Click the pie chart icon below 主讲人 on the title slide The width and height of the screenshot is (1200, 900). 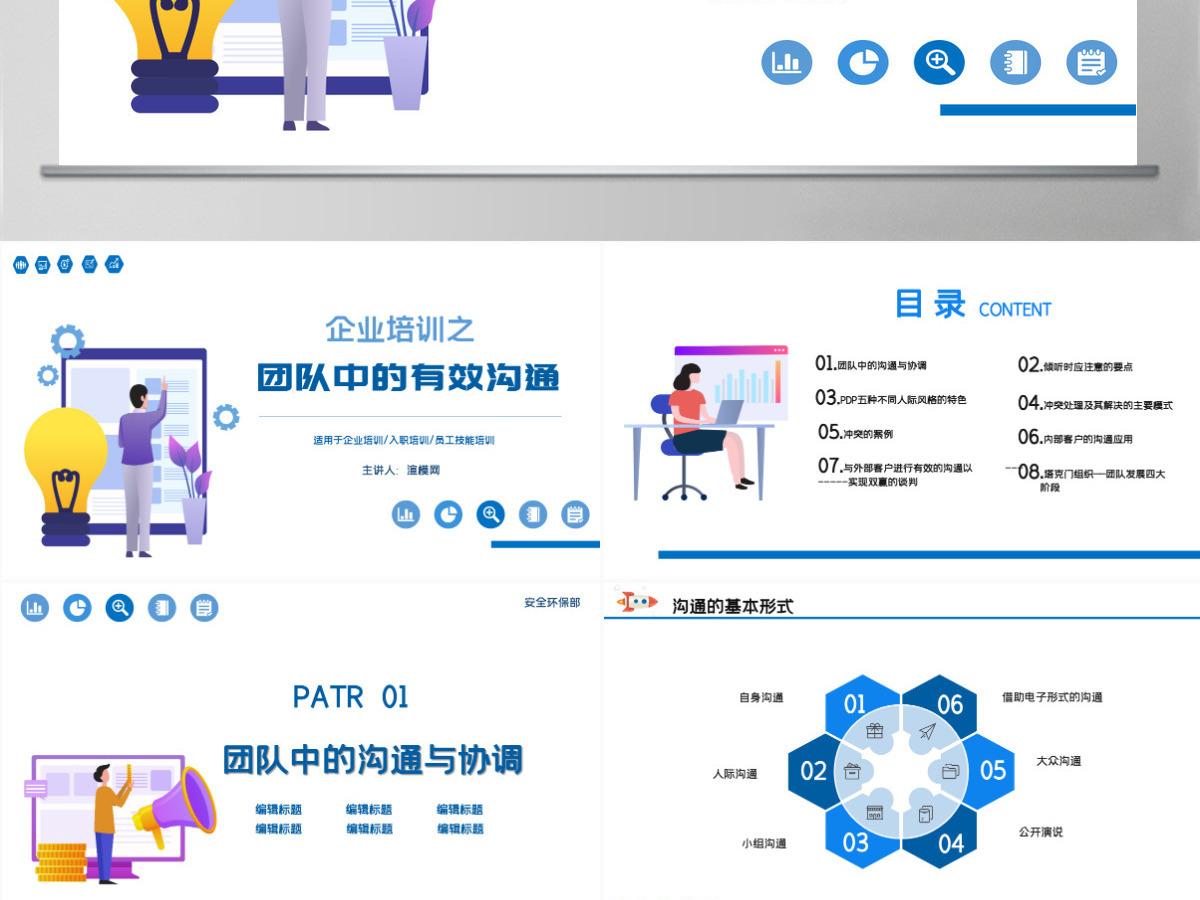coord(448,515)
